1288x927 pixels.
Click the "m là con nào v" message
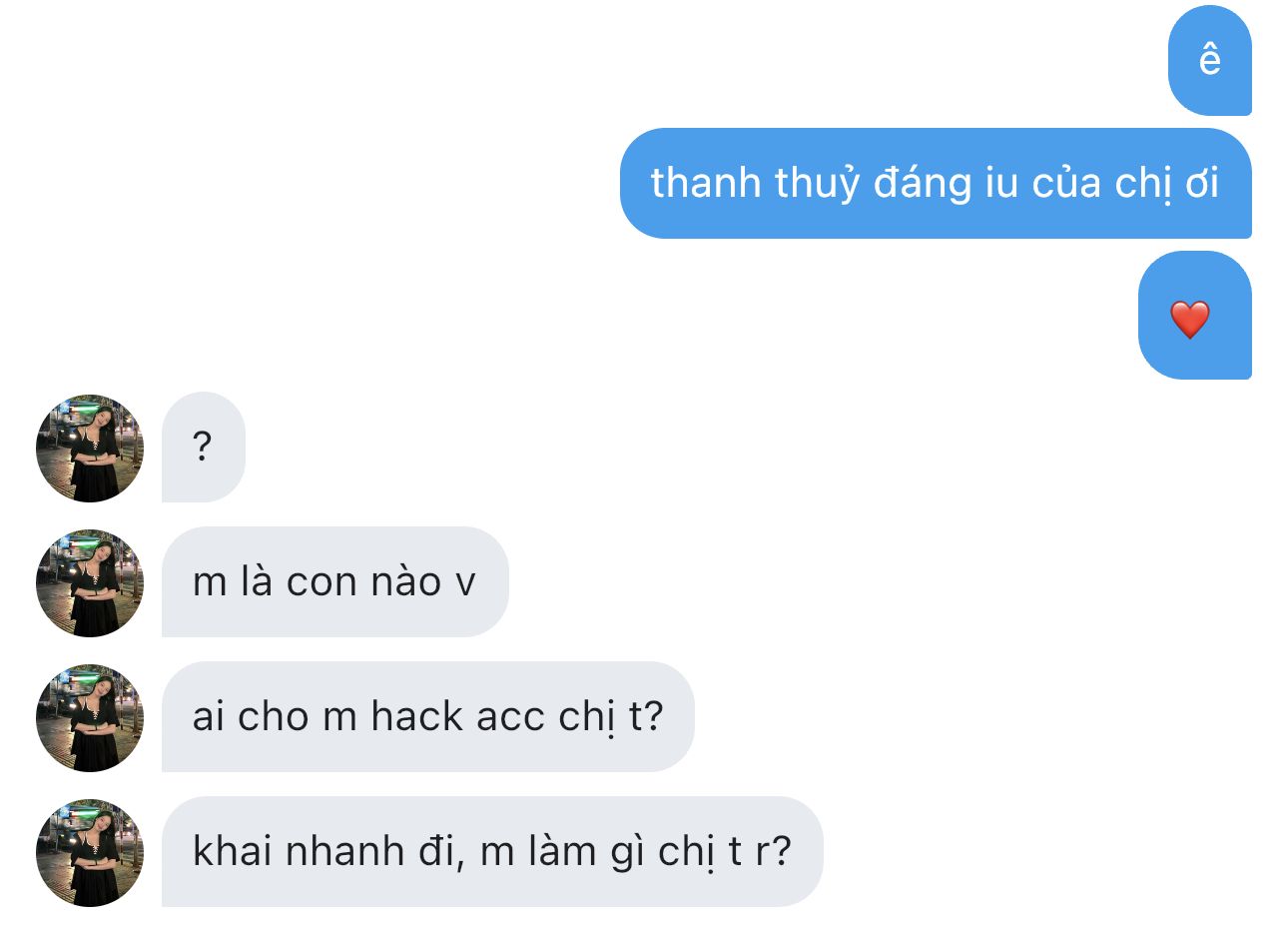[334, 581]
